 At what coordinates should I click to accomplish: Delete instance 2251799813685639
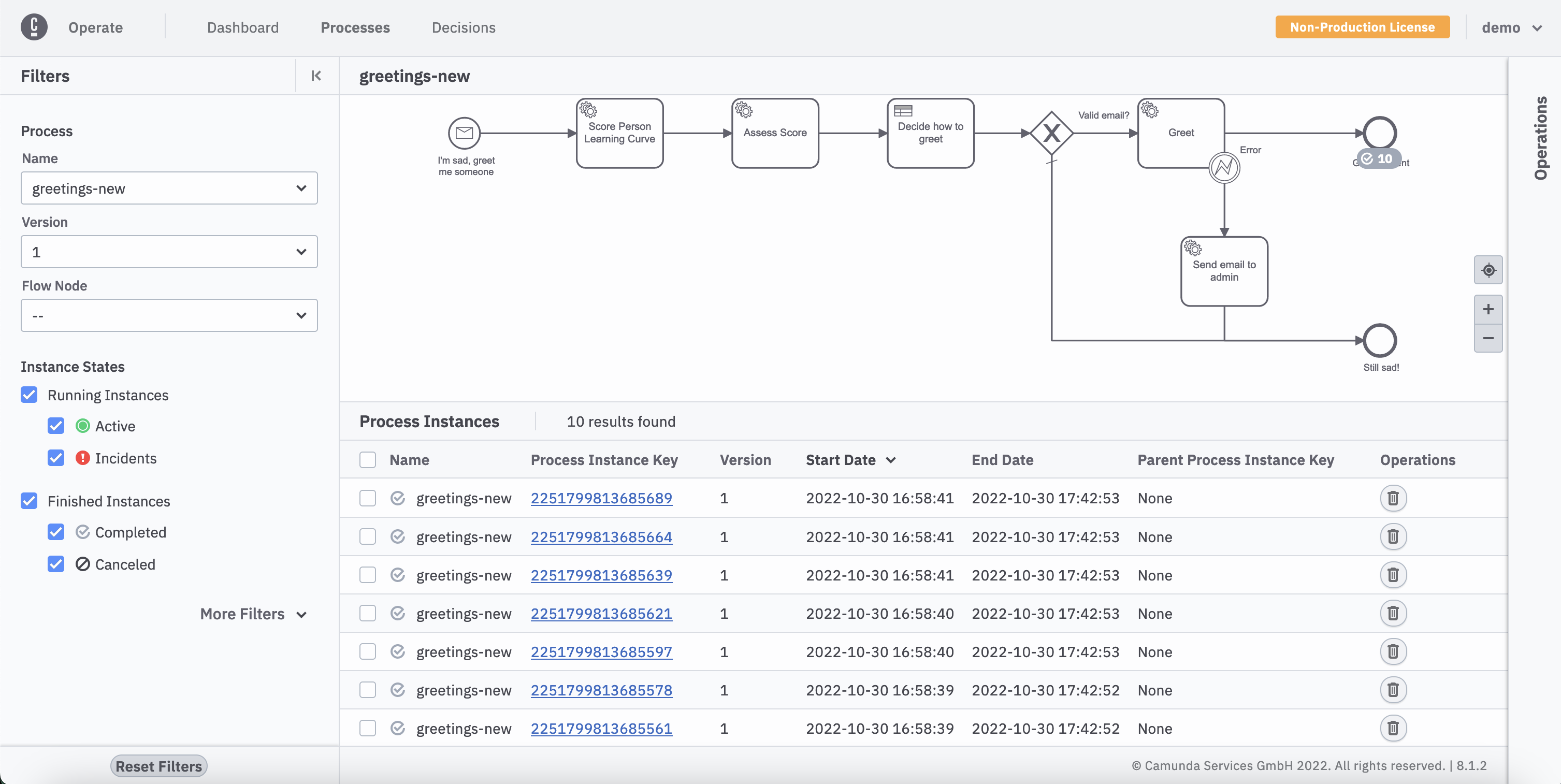coord(1393,575)
